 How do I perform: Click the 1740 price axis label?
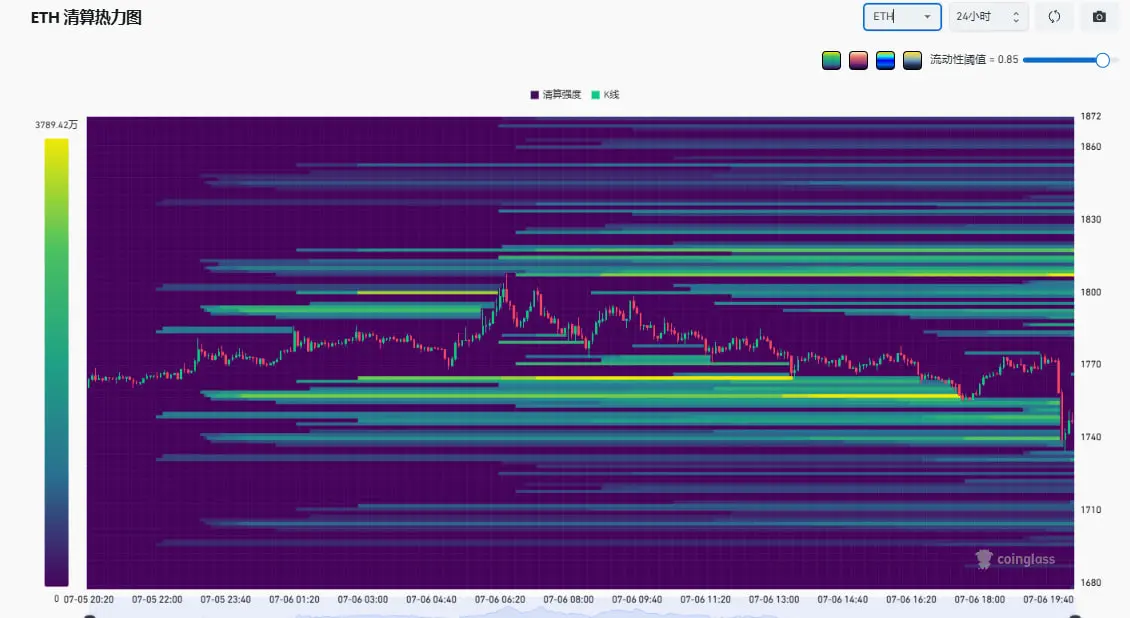[x=1090, y=436]
